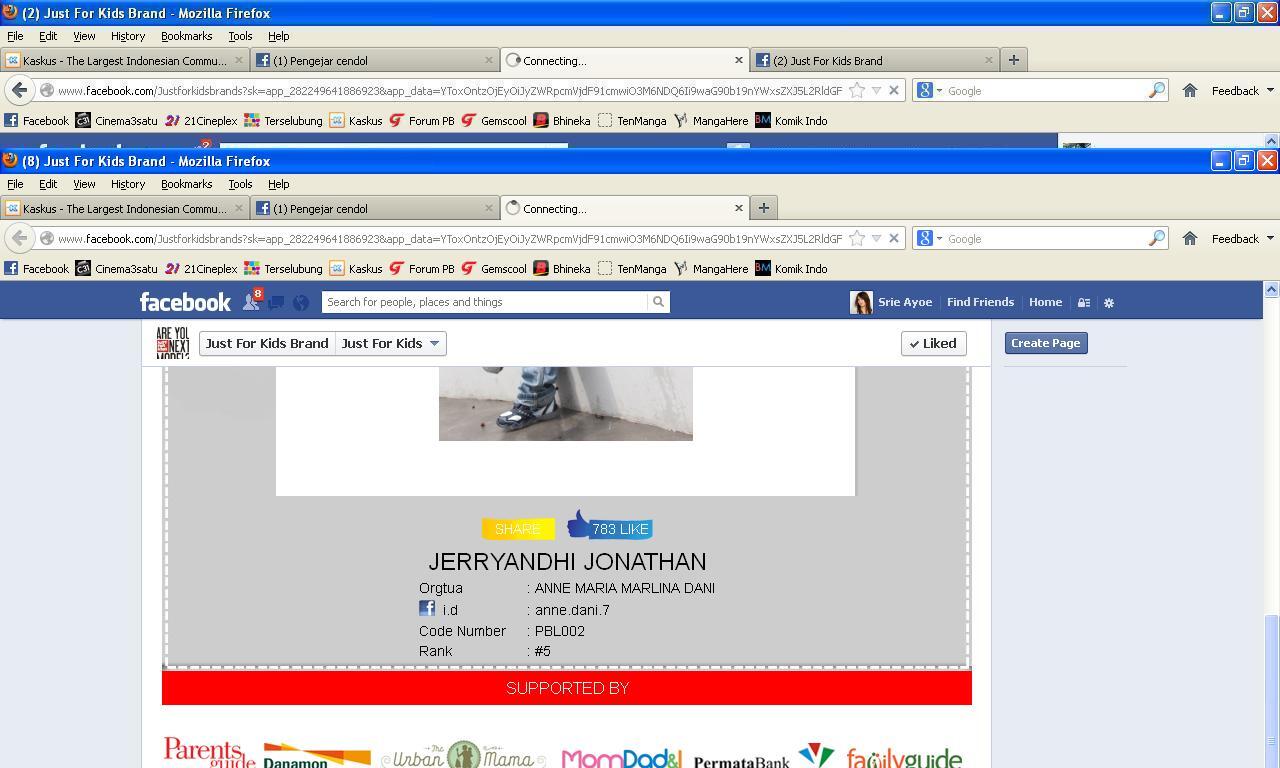Image resolution: width=1280 pixels, height=768 pixels.
Task: Close the Connecting tab in front window
Action: pyautogui.click(x=739, y=208)
